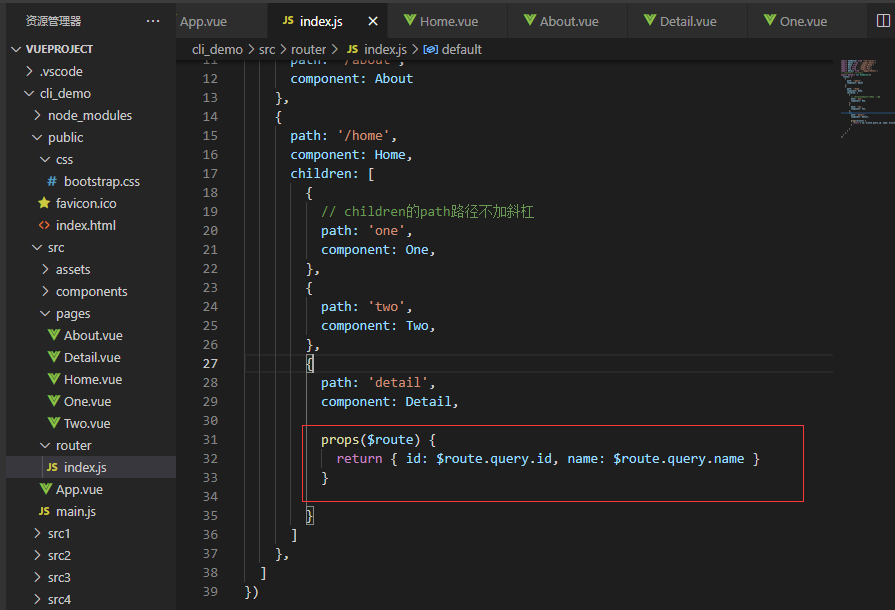Expand the src3 folder

[x=38, y=577]
